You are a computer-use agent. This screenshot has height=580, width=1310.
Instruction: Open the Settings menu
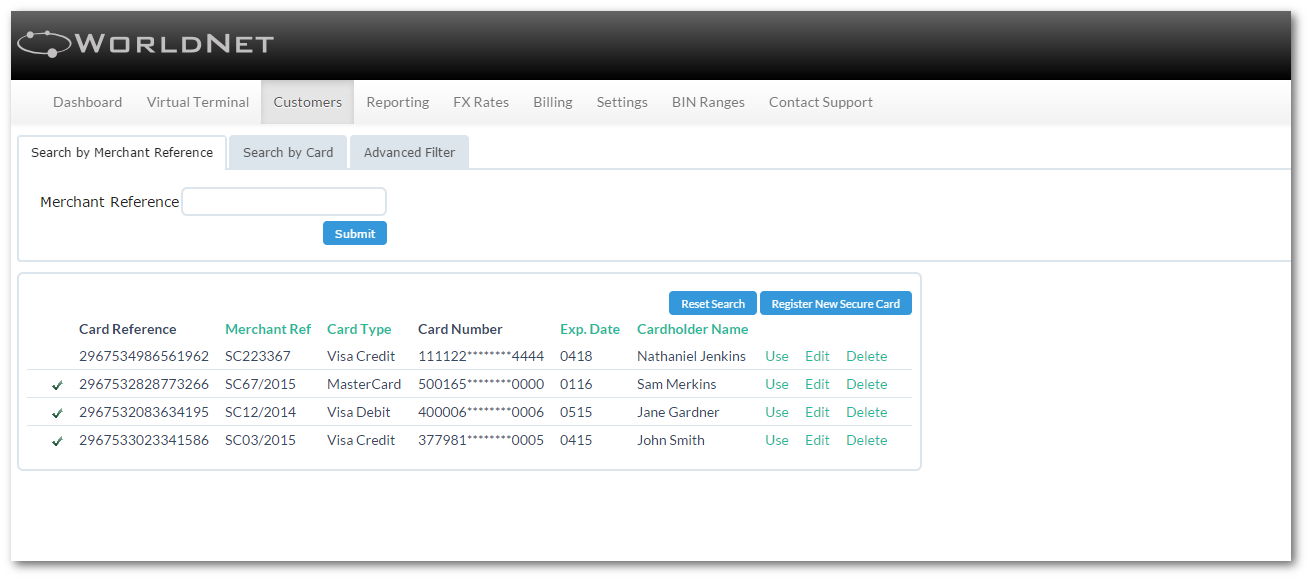tap(622, 102)
